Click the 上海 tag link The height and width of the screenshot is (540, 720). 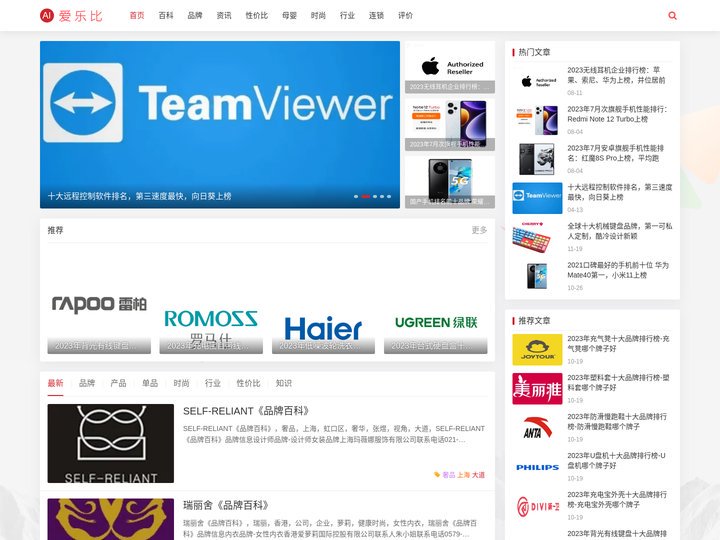(x=464, y=475)
